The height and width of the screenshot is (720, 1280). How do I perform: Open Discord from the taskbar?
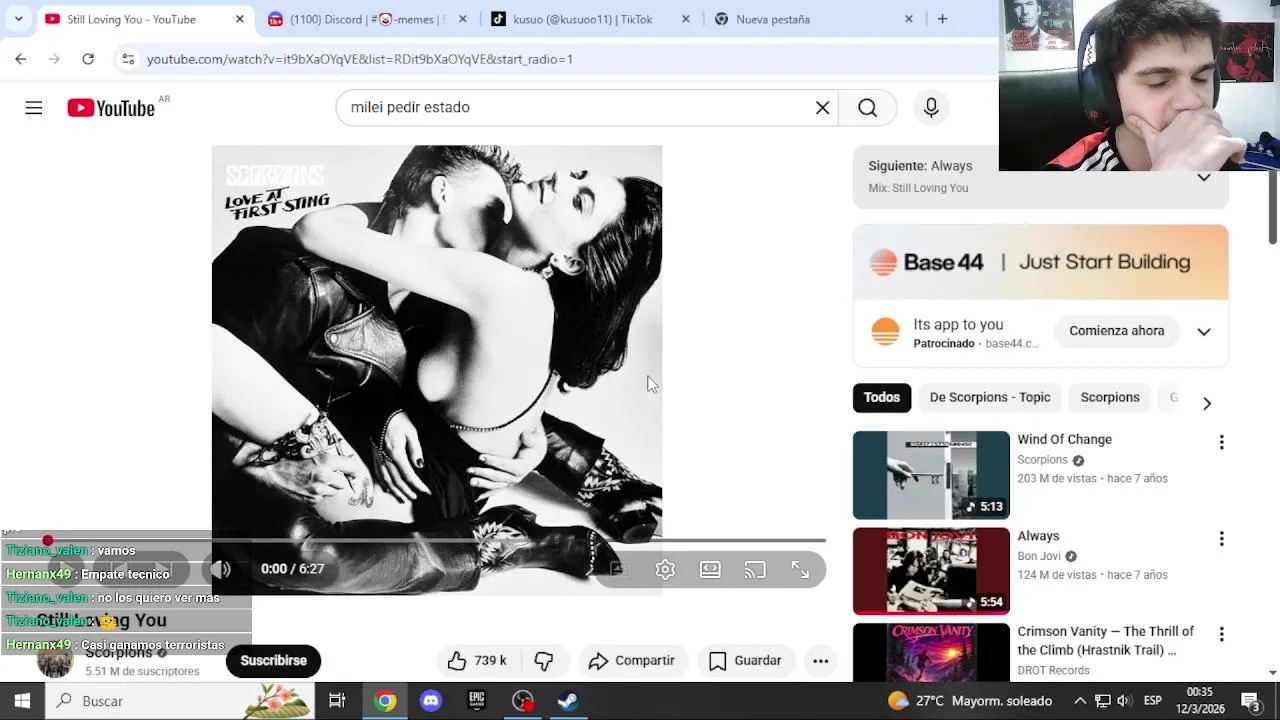pos(431,701)
